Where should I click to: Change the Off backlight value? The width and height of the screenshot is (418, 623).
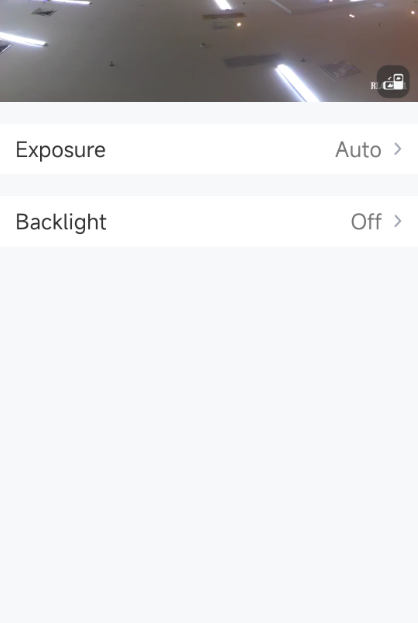[366, 222]
